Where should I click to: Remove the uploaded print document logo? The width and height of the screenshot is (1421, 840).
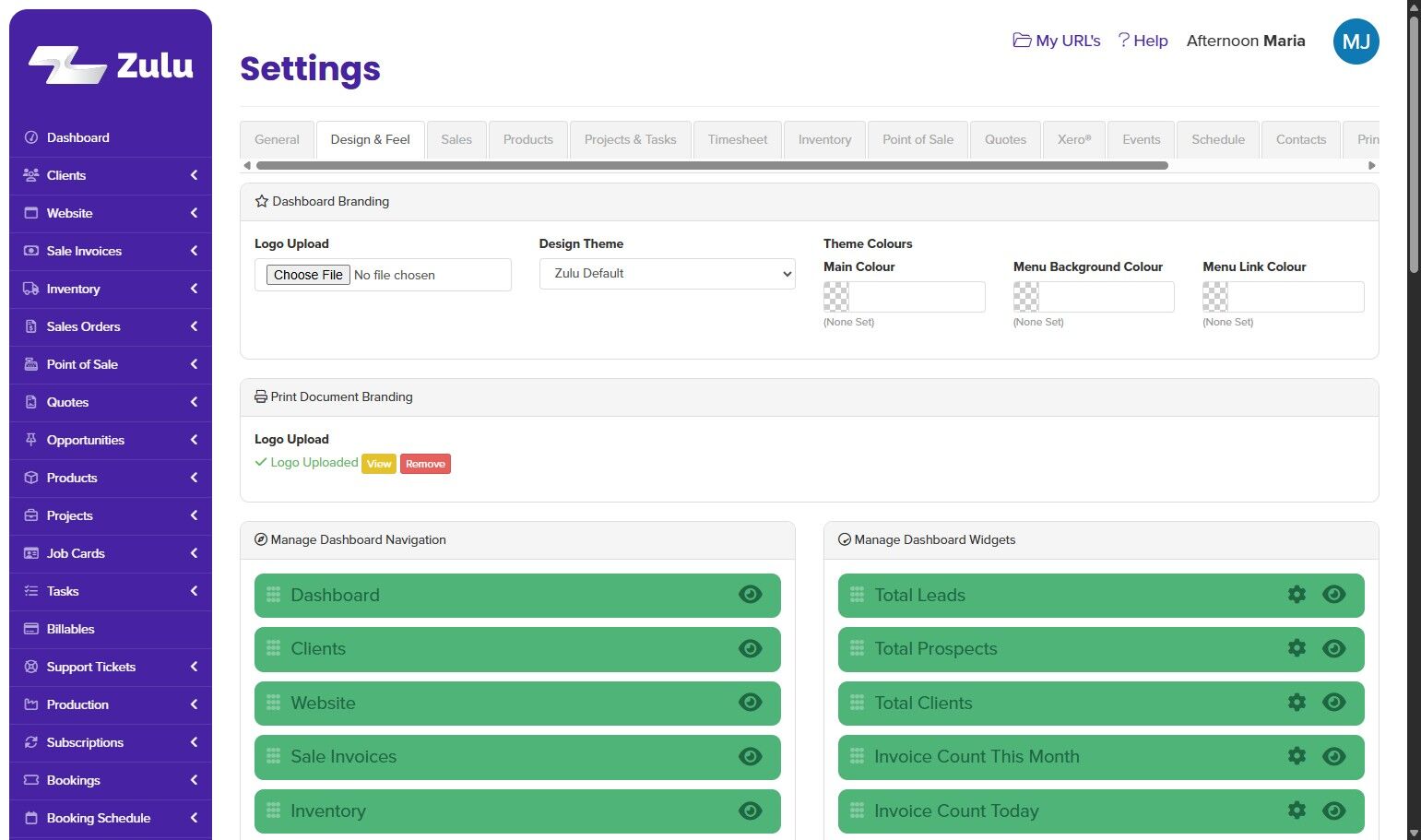425,464
